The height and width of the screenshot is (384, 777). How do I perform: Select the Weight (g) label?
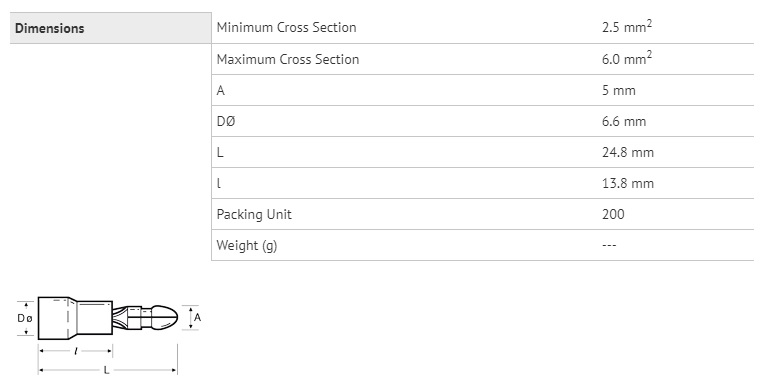[x=247, y=246]
